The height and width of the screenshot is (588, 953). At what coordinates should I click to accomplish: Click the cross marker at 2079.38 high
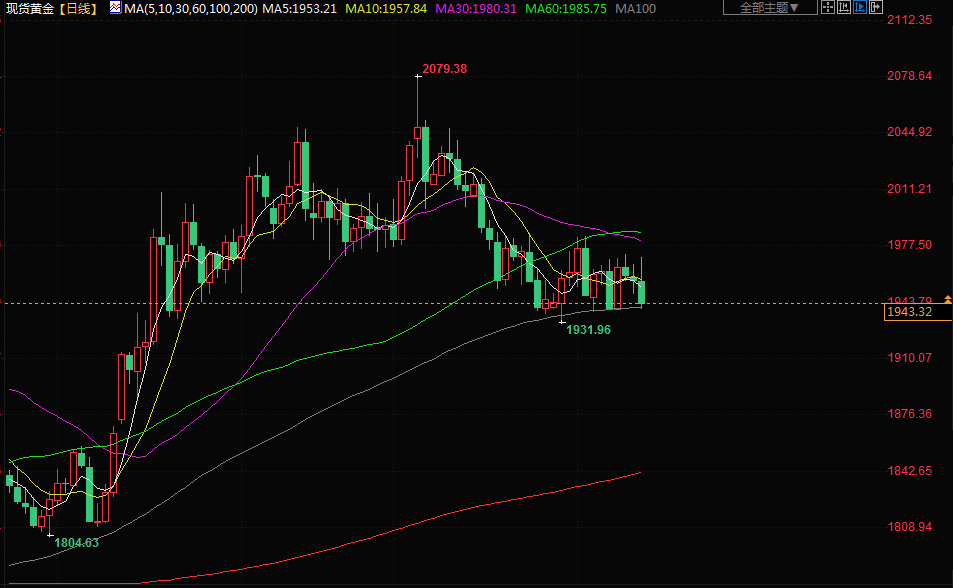tap(418, 77)
